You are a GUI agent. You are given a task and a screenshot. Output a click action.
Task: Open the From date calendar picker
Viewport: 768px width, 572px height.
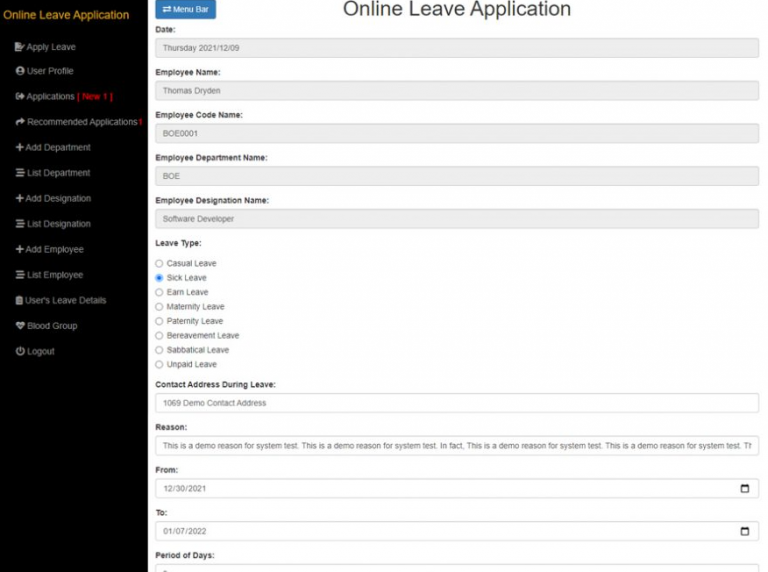tap(744, 489)
